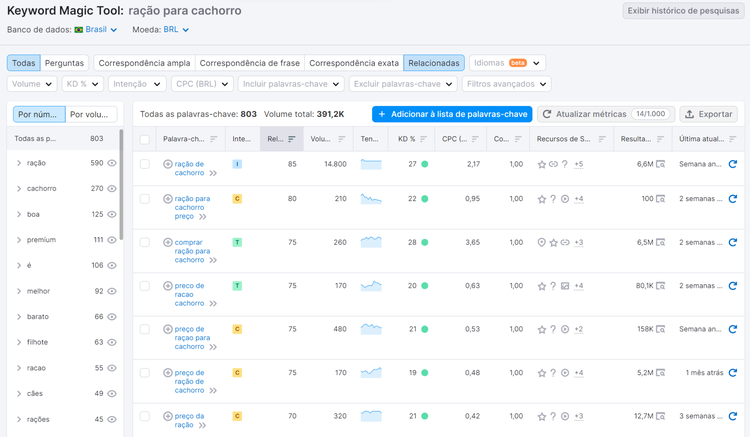Open the Intenção filter dropdown

point(137,84)
